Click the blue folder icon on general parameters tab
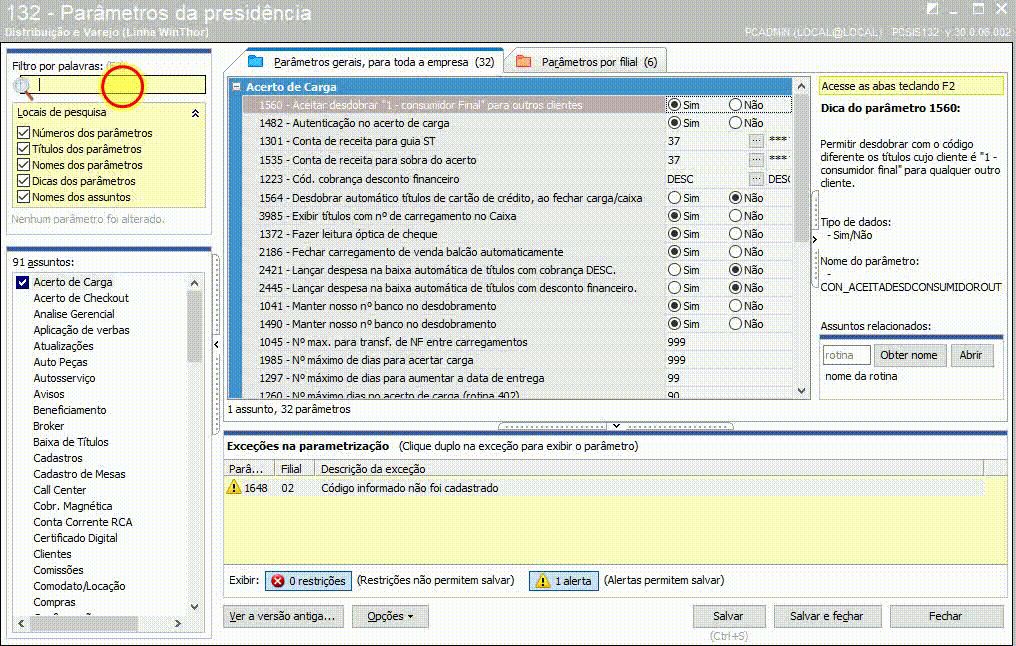Viewport: 1016px width, 646px height. coord(255,62)
